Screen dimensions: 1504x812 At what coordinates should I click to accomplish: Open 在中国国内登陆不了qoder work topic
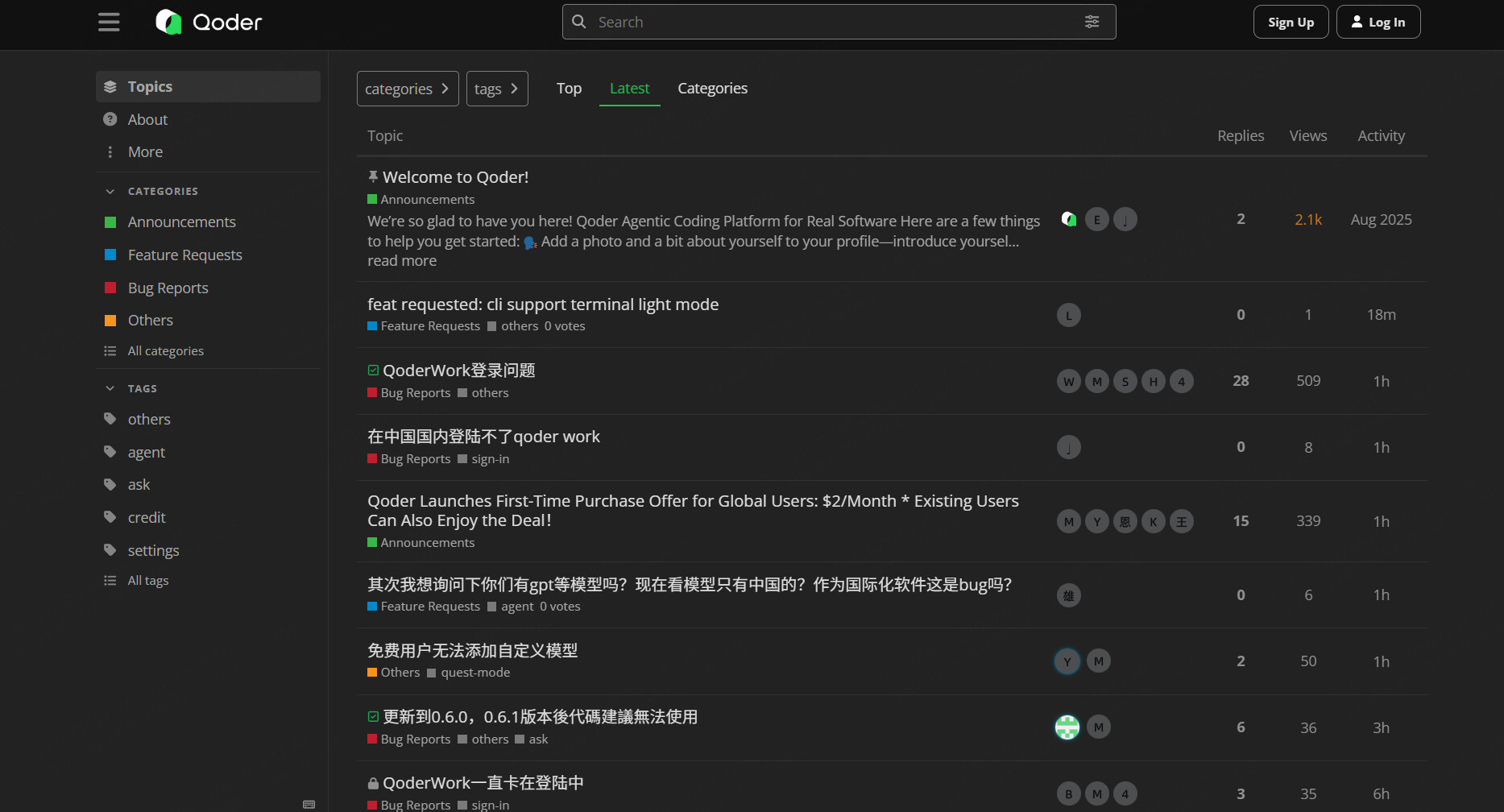click(x=483, y=437)
